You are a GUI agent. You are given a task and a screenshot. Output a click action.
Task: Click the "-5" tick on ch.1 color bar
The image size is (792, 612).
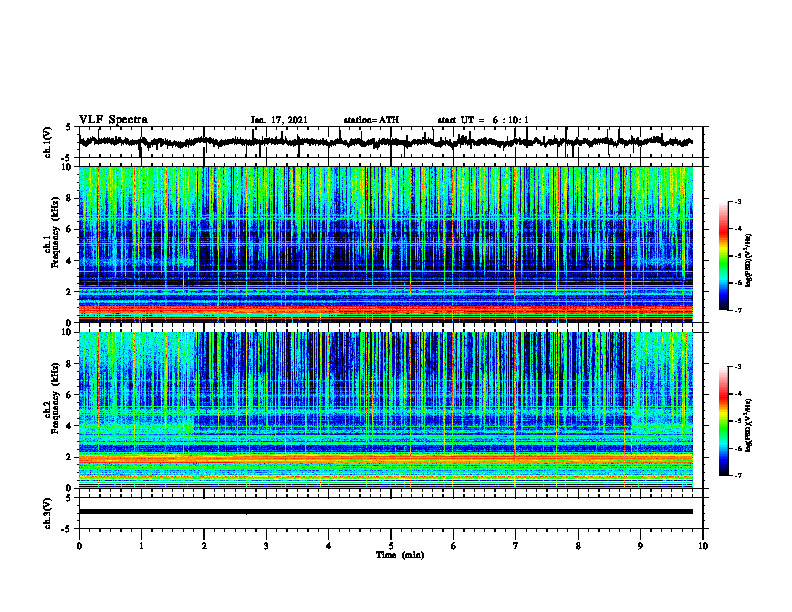click(x=738, y=256)
